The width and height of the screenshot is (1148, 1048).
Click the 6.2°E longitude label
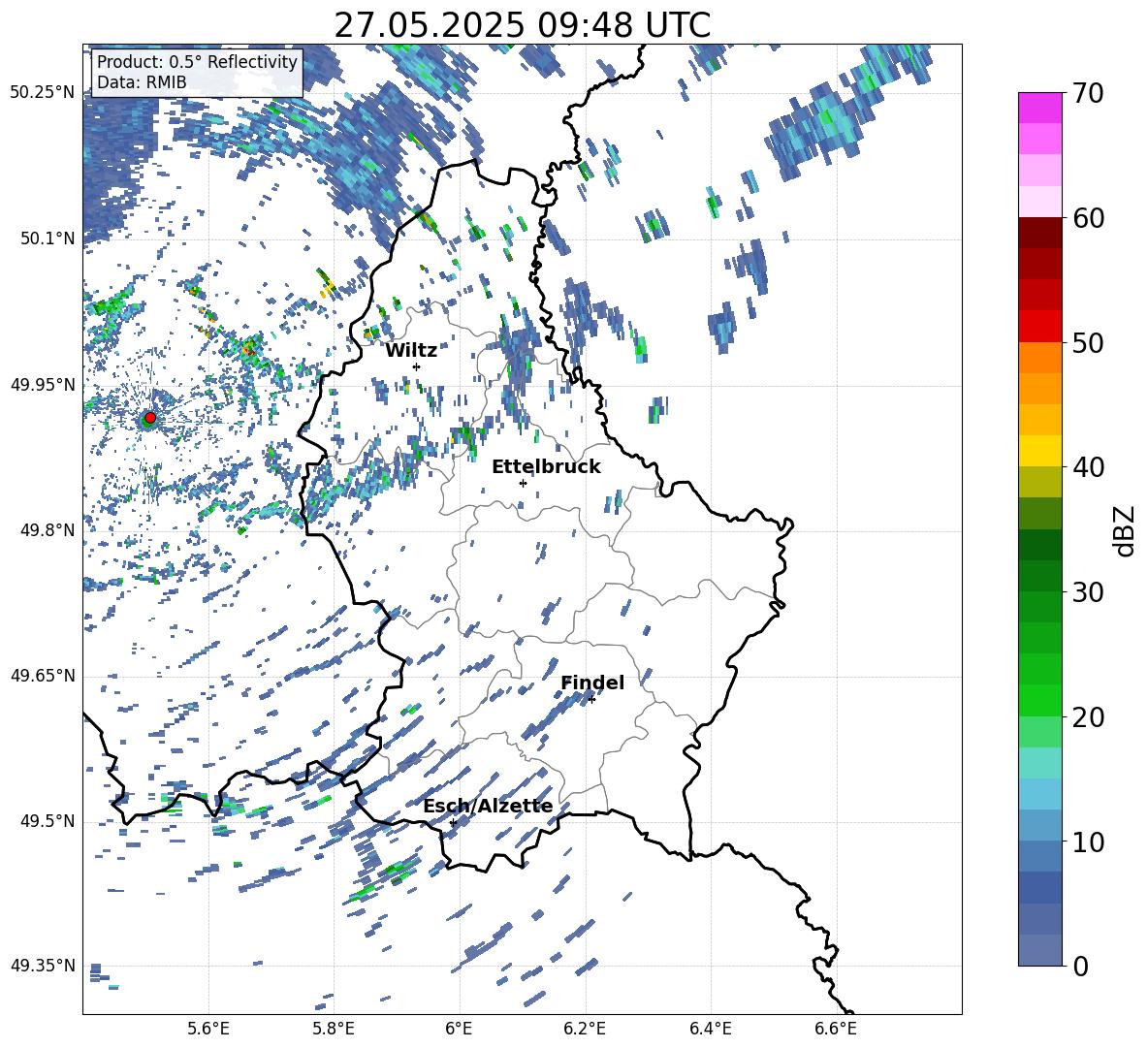585,1029
